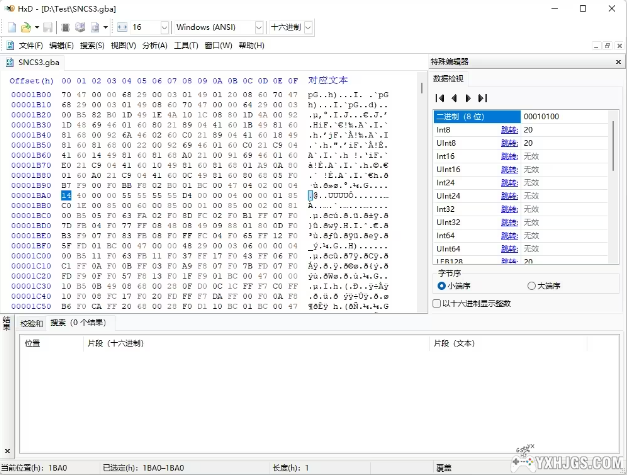
Task: Click the Open file folder icon
Action: 24,27
